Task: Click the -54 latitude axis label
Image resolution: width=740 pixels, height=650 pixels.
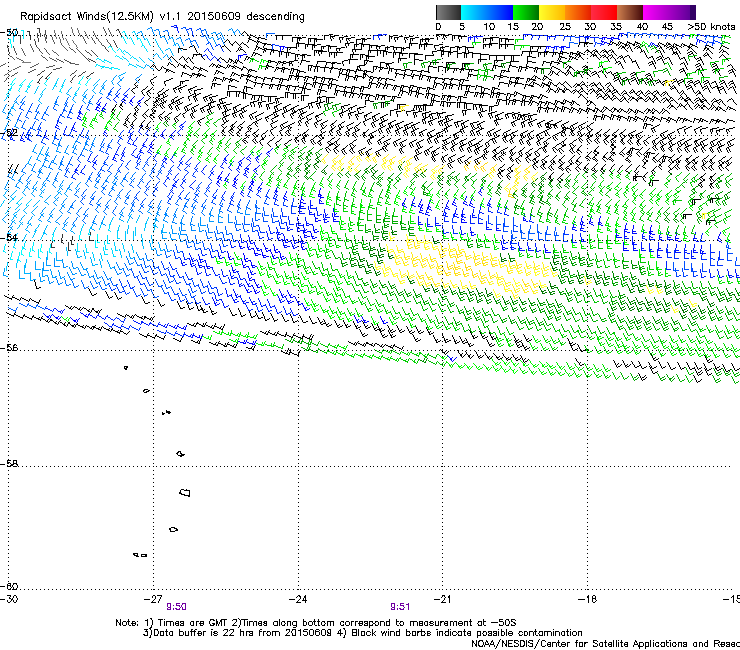Action: coord(9,237)
